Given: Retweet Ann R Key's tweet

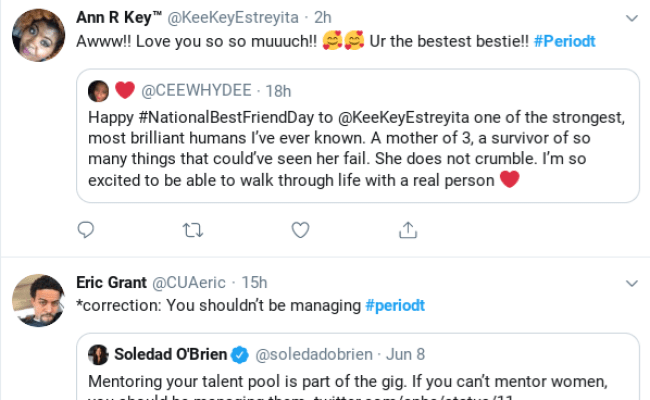Looking at the screenshot, I should tap(193, 230).
